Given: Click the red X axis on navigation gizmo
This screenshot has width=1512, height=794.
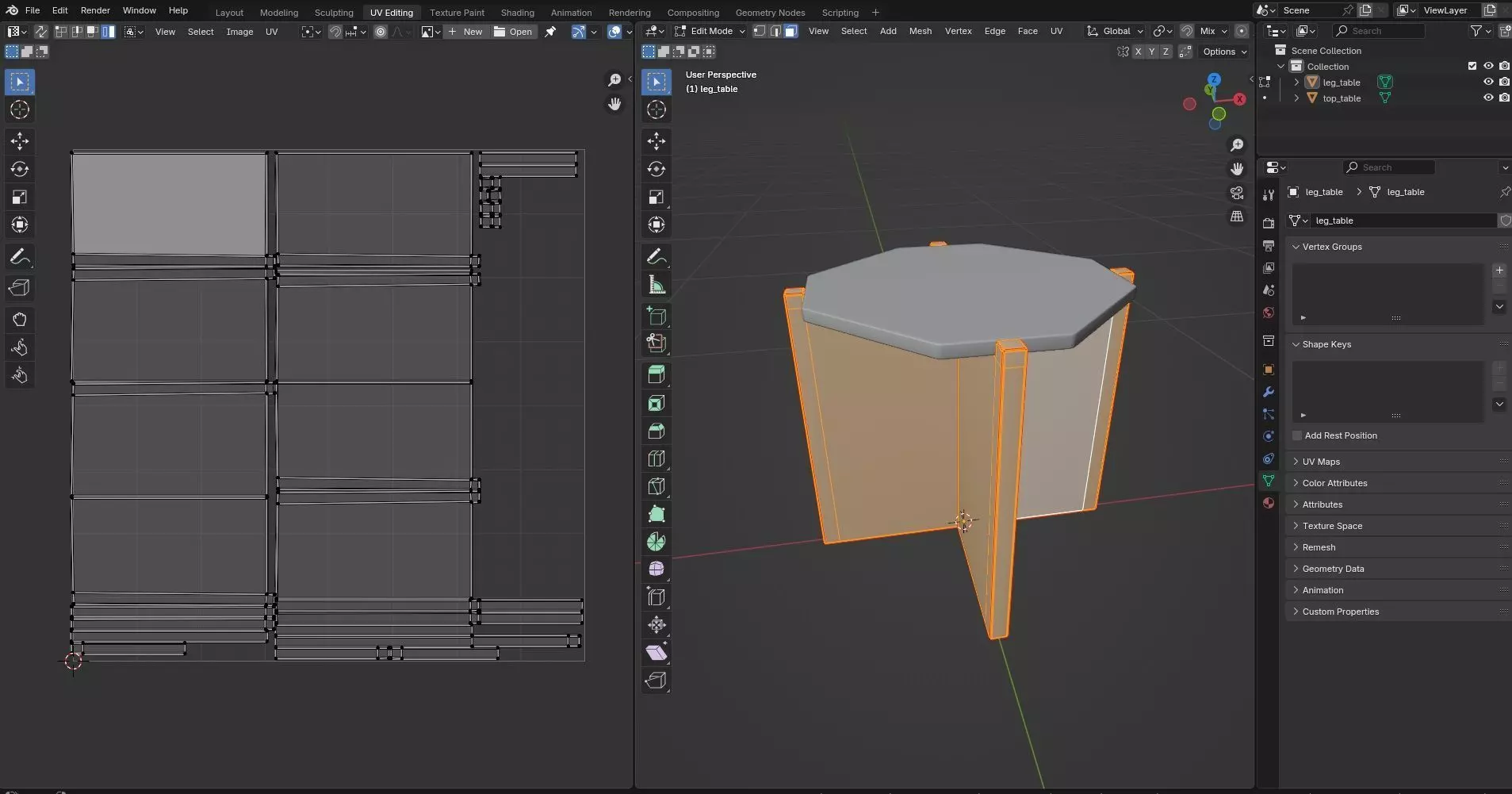Looking at the screenshot, I should pos(1240,99).
